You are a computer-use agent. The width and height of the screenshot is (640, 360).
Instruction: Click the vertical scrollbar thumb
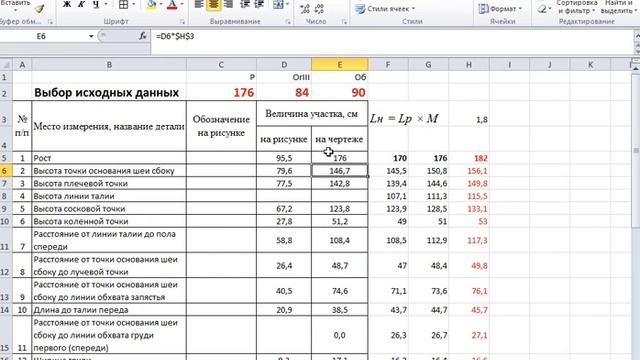coord(636,151)
